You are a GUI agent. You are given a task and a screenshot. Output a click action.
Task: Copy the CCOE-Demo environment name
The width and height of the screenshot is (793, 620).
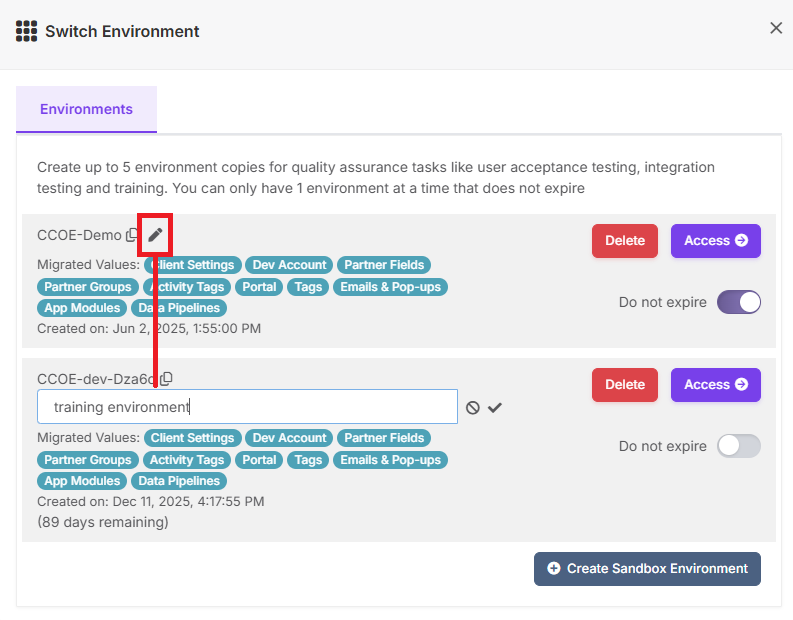[x=131, y=235]
